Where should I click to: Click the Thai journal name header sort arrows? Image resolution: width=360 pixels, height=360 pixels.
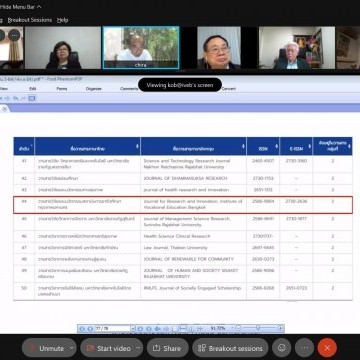[137, 147]
